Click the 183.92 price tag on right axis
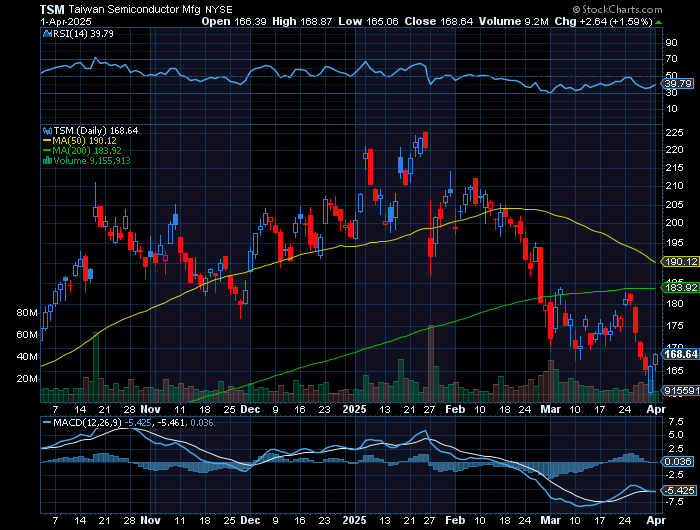 (x=680, y=288)
